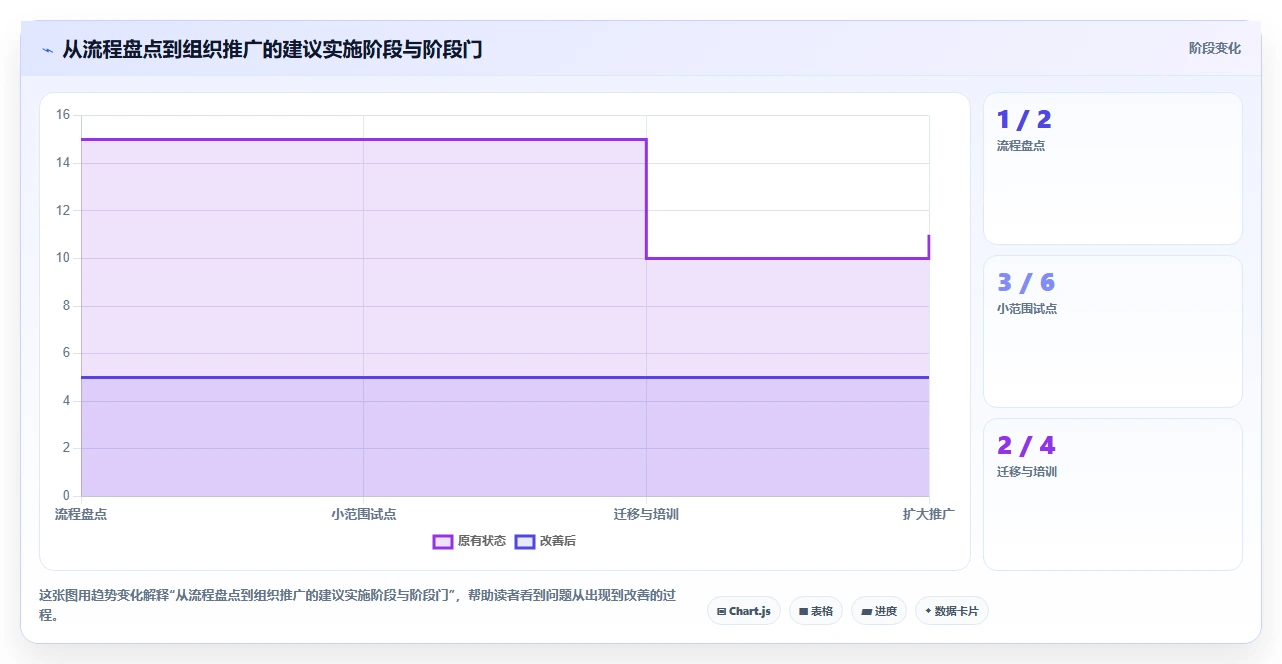
Task: Click the 流程盘点 x-axis label
Action: click(81, 514)
